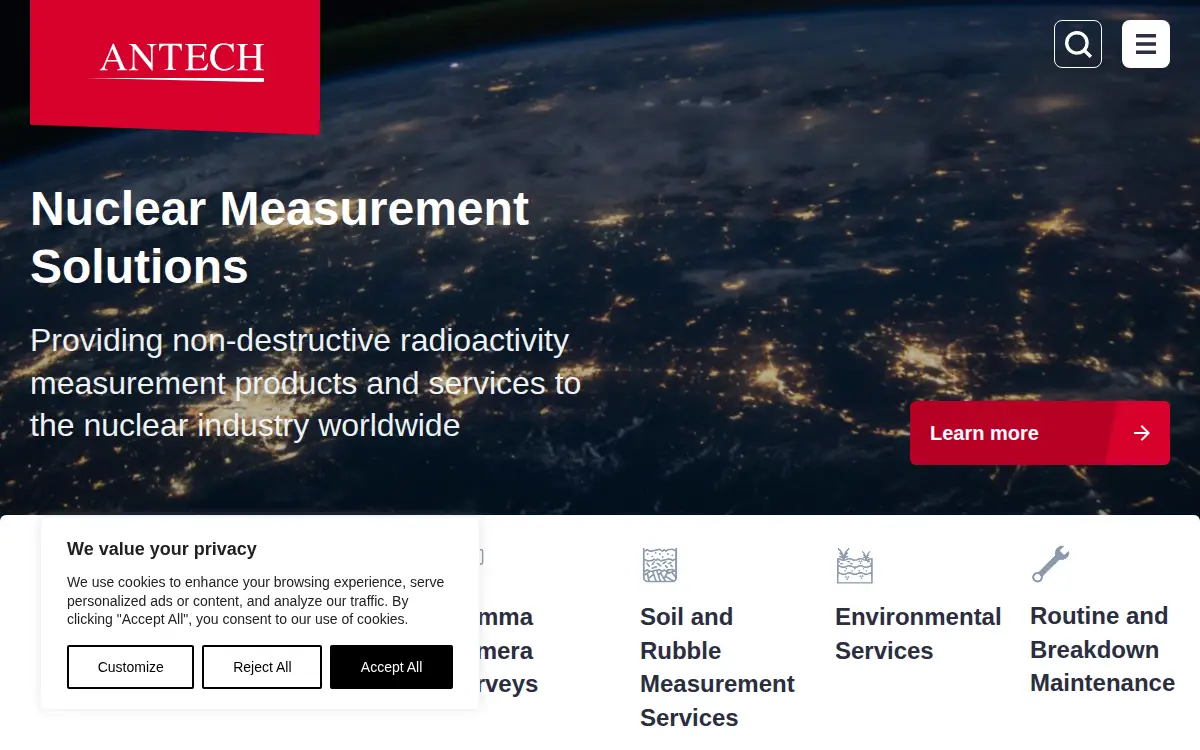This screenshot has height=750, width=1200.
Task: Click the 'We value your privacy' title
Action: point(162,549)
